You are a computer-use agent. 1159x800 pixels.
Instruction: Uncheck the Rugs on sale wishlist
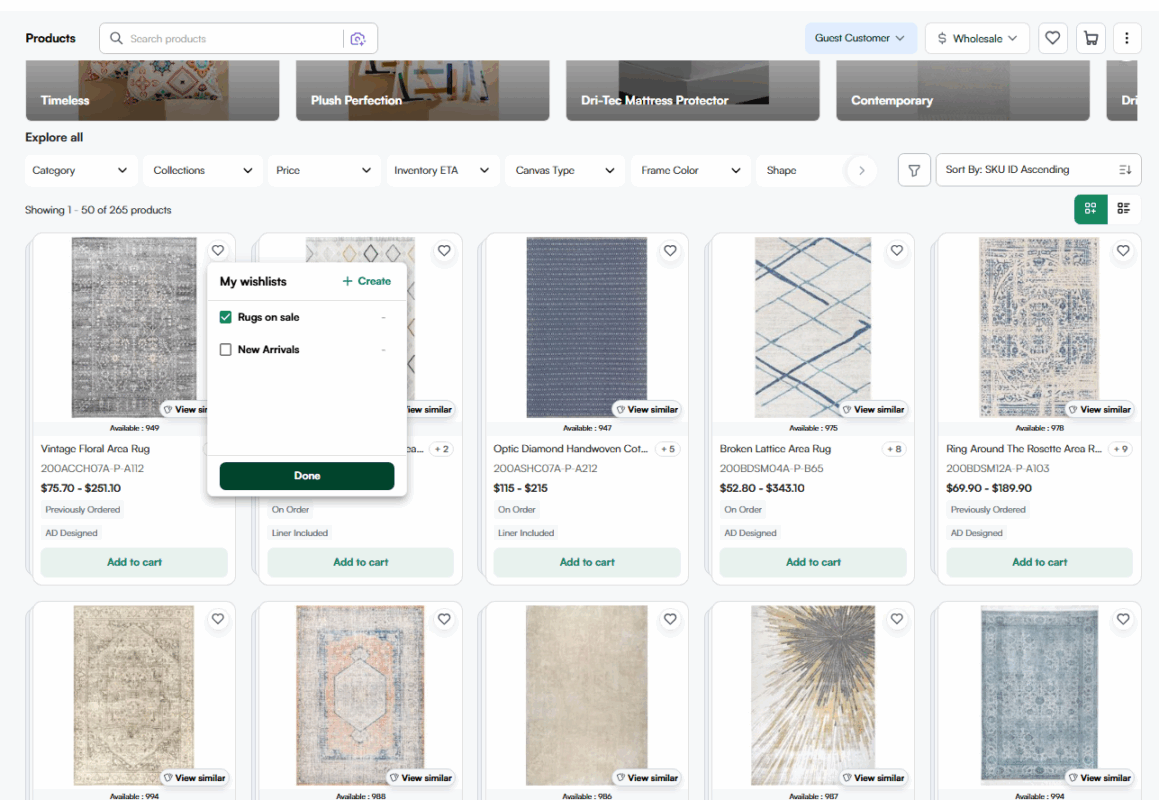tap(226, 317)
